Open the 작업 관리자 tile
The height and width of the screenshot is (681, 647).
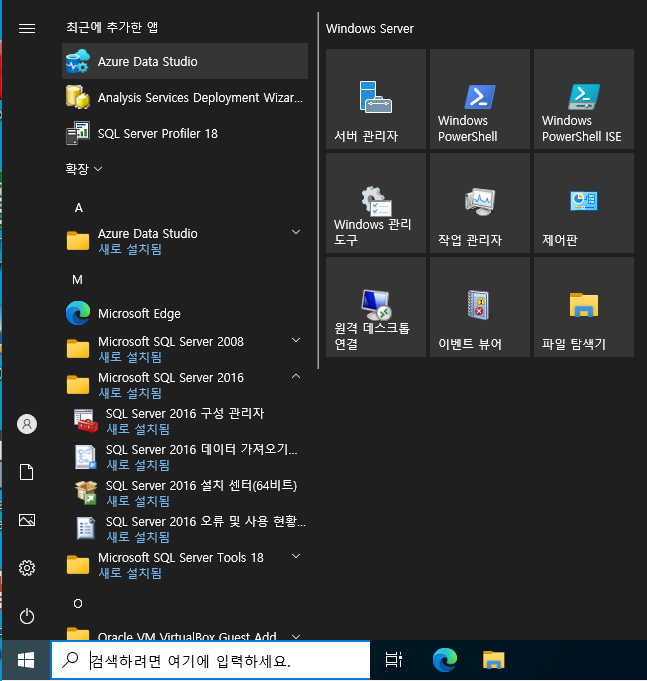coord(480,203)
